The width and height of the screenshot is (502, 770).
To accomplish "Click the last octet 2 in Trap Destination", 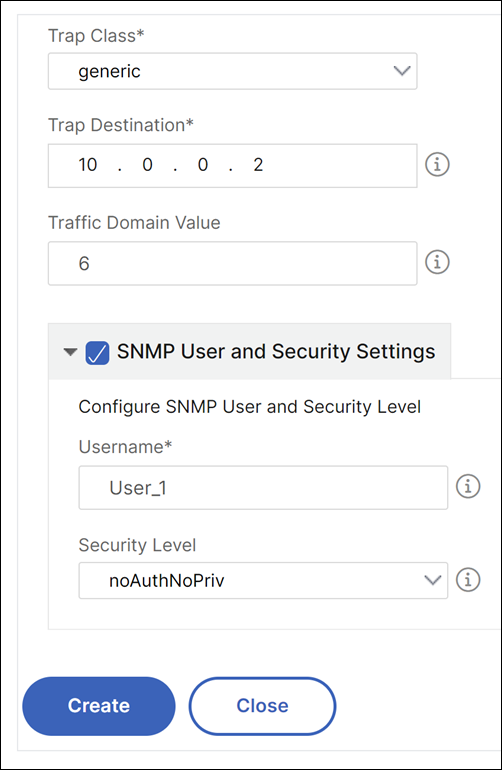I will 258,165.
